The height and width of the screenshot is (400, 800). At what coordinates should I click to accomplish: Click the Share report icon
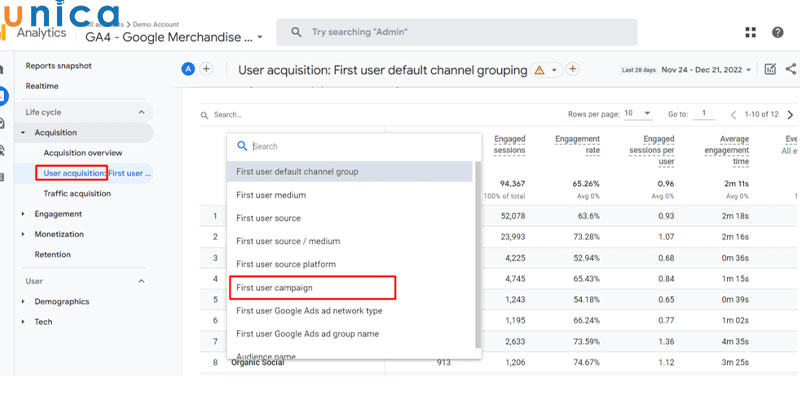tap(791, 70)
